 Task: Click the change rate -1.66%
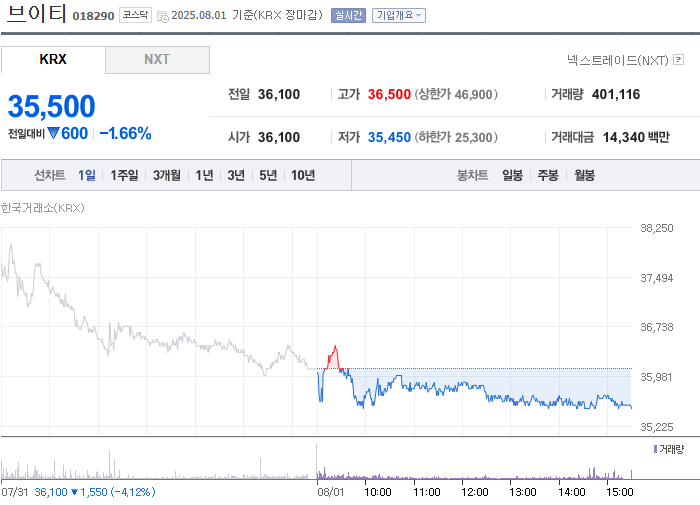pyautogui.click(x=125, y=133)
